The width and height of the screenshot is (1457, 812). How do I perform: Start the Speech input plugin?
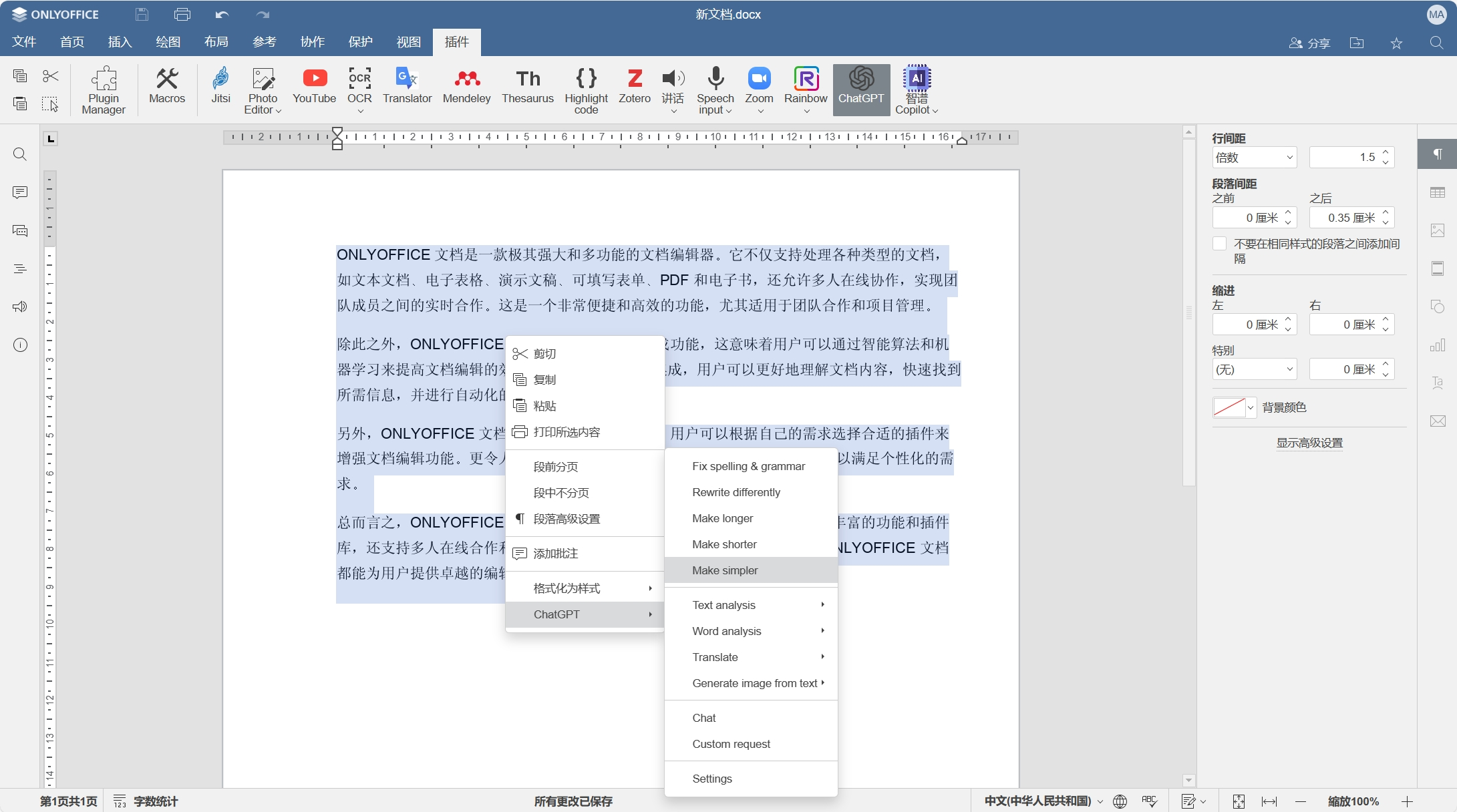coord(715,90)
